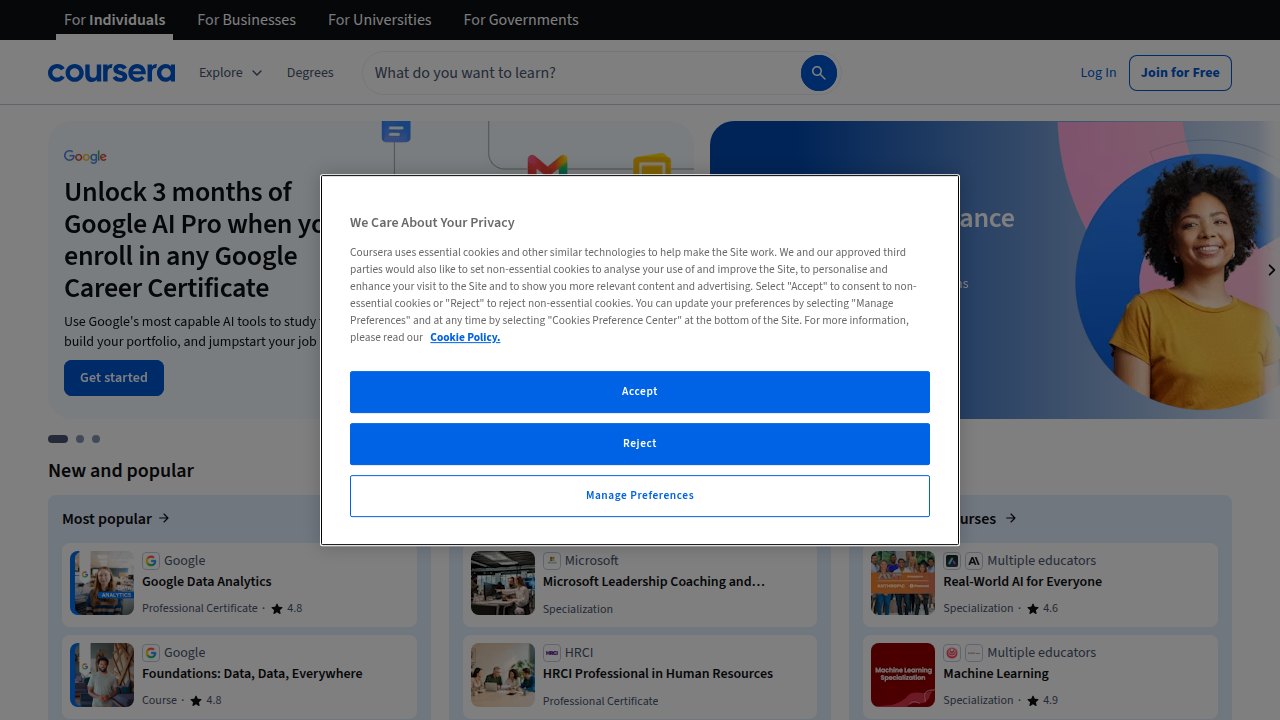Click the Google logo in banner
The height and width of the screenshot is (720, 1280).
[85, 157]
